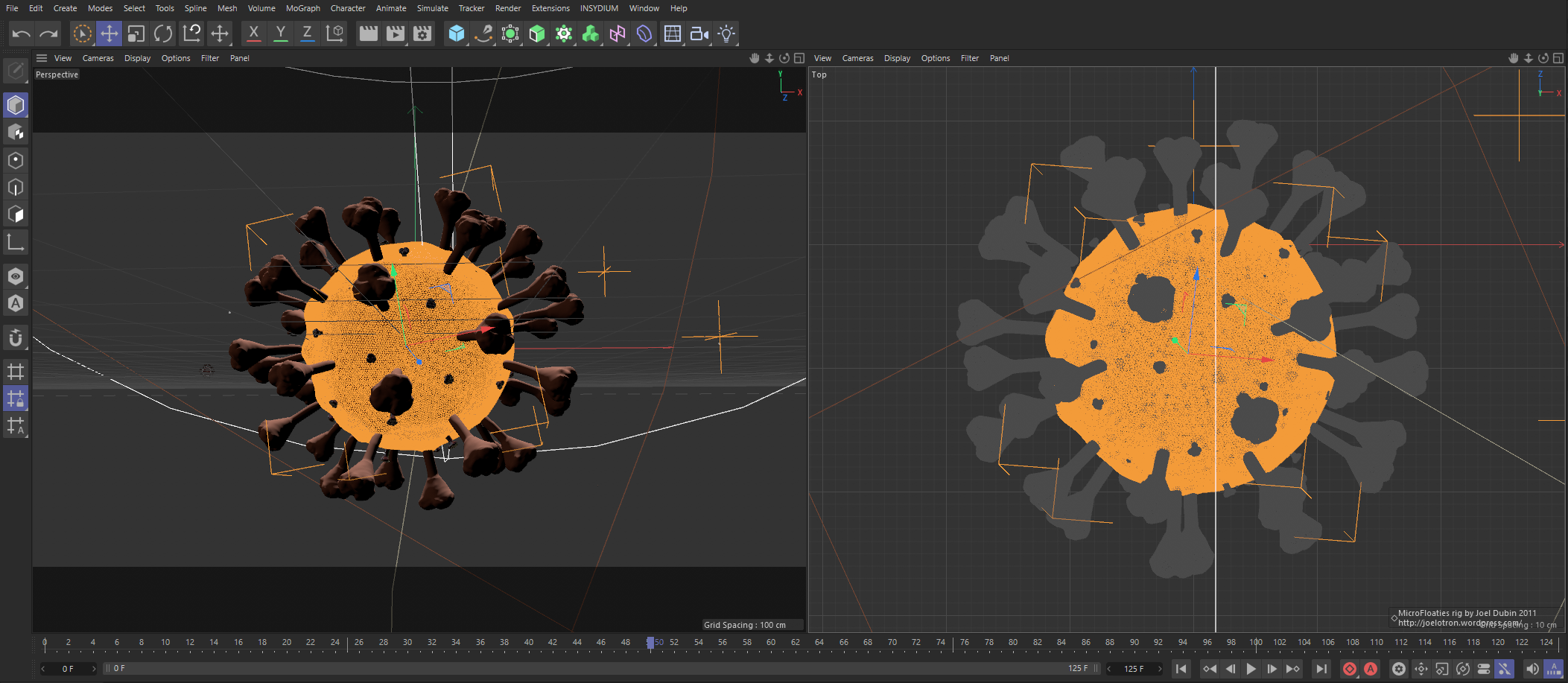
Task: Expand Filter menu in Perspective viewport
Action: (x=210, y=58)
